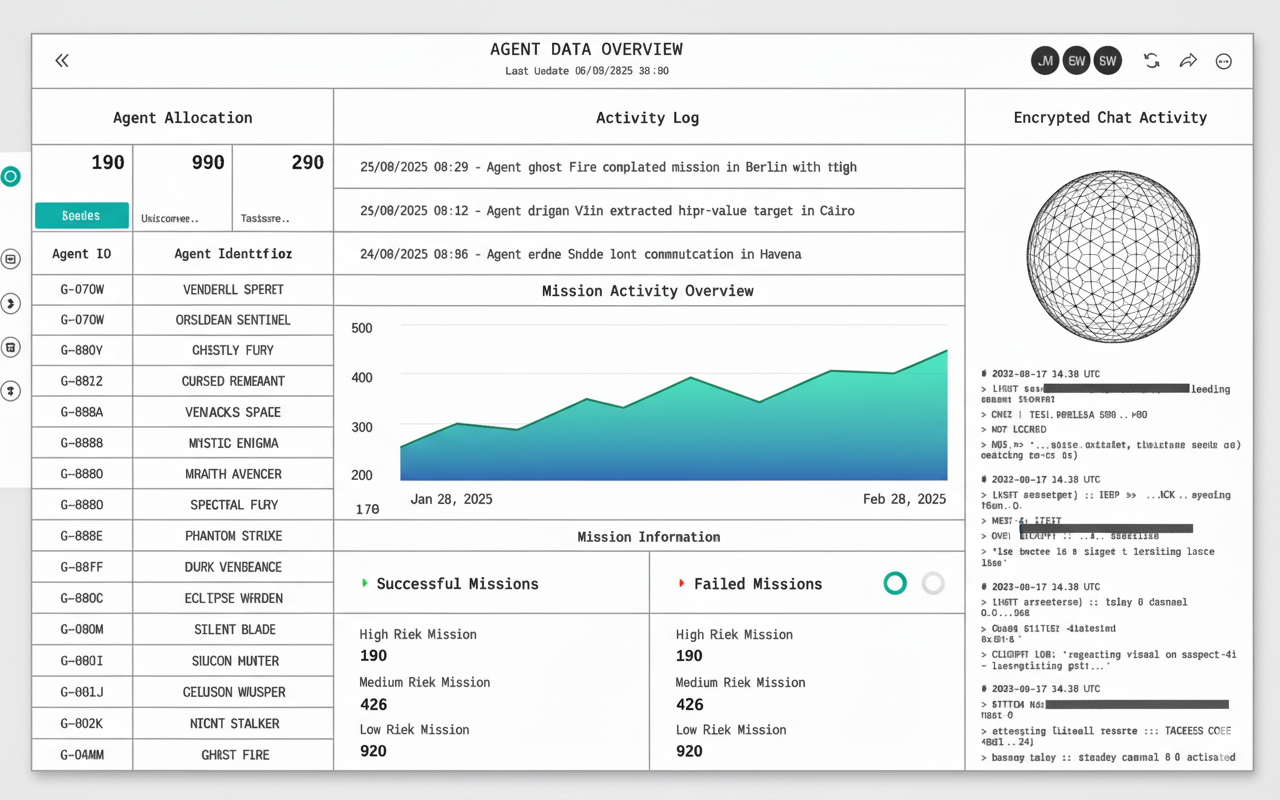Open the Agent Allocation panel header
This screenshot has height=800, width=1280.
(182, 117)
